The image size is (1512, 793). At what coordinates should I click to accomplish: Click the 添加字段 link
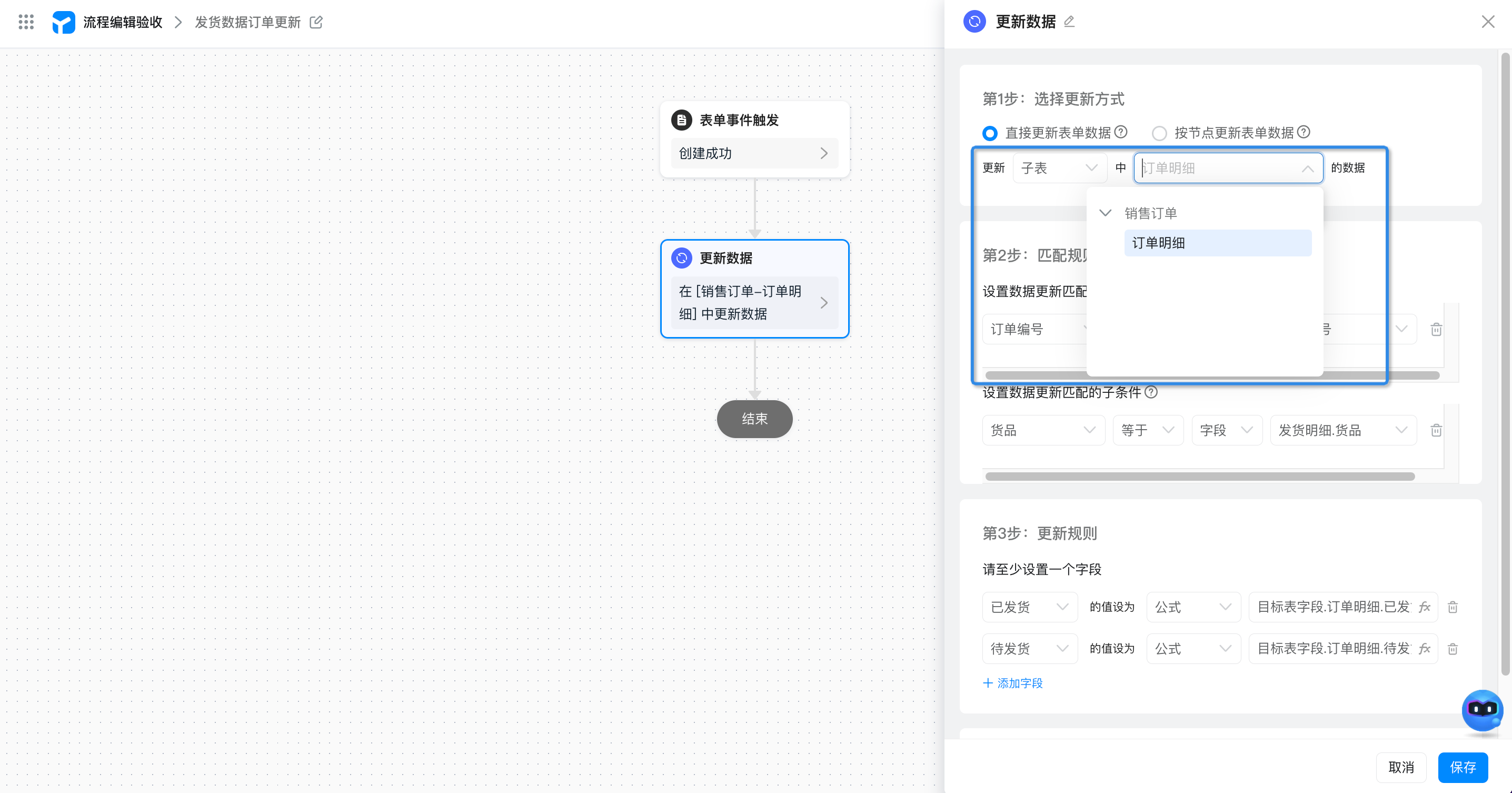point(1013,683)
